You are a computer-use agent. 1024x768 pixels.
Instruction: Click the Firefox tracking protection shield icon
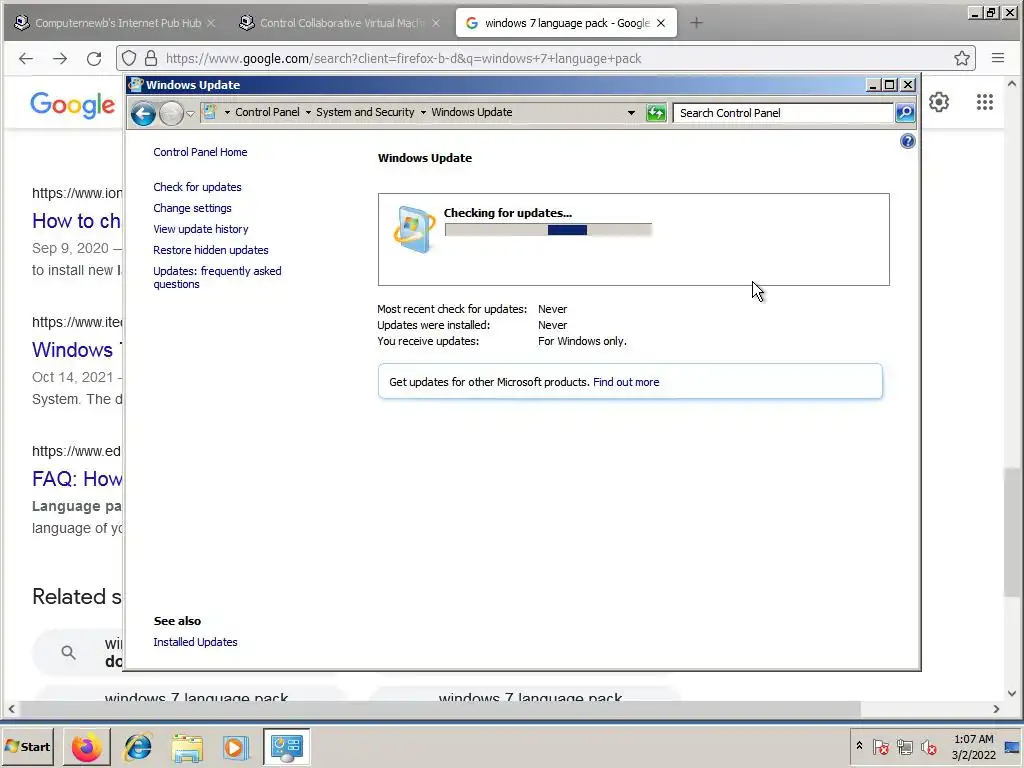click(129, 59)
